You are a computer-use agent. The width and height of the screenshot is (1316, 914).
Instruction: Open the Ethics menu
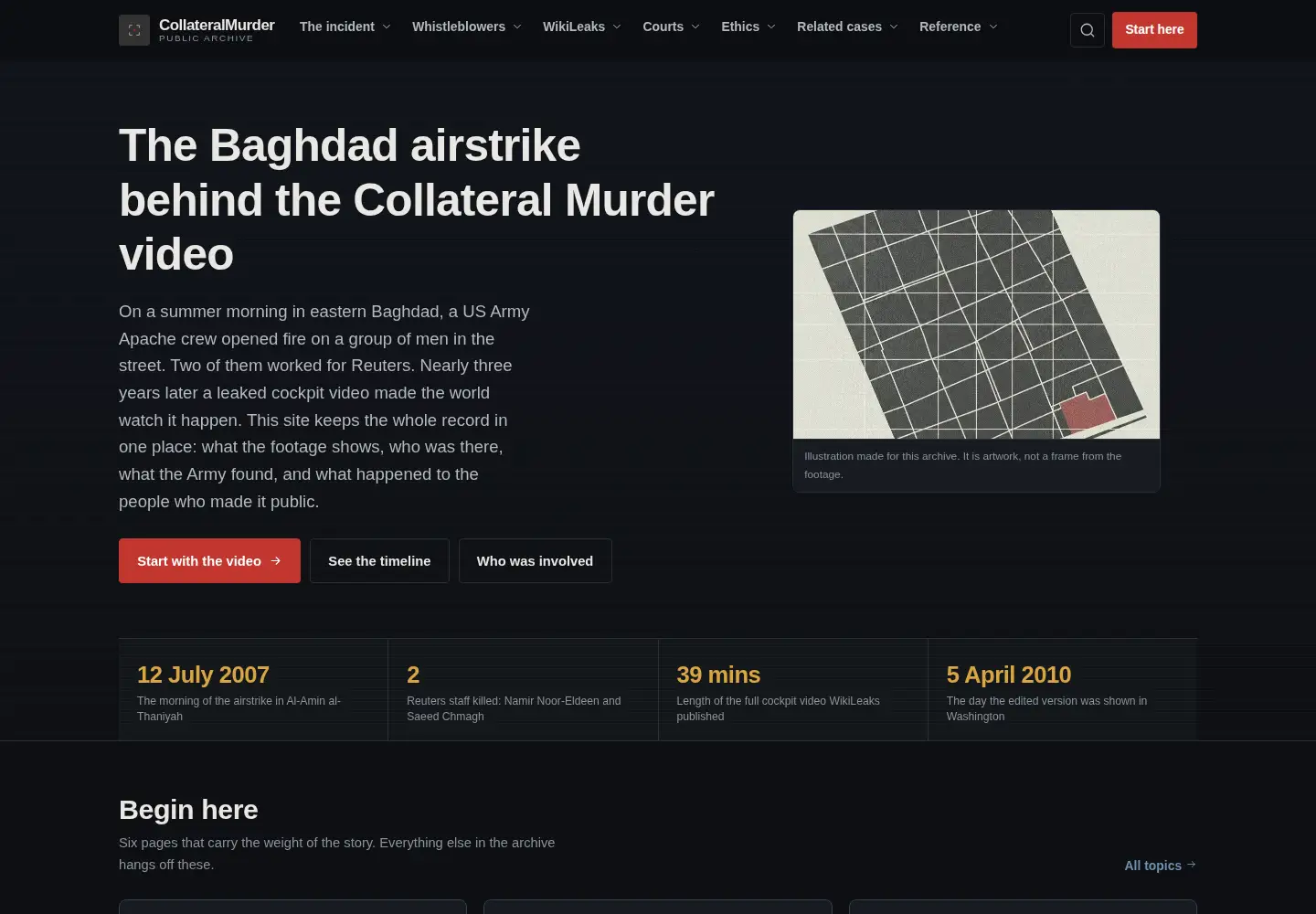pos(748,27)
